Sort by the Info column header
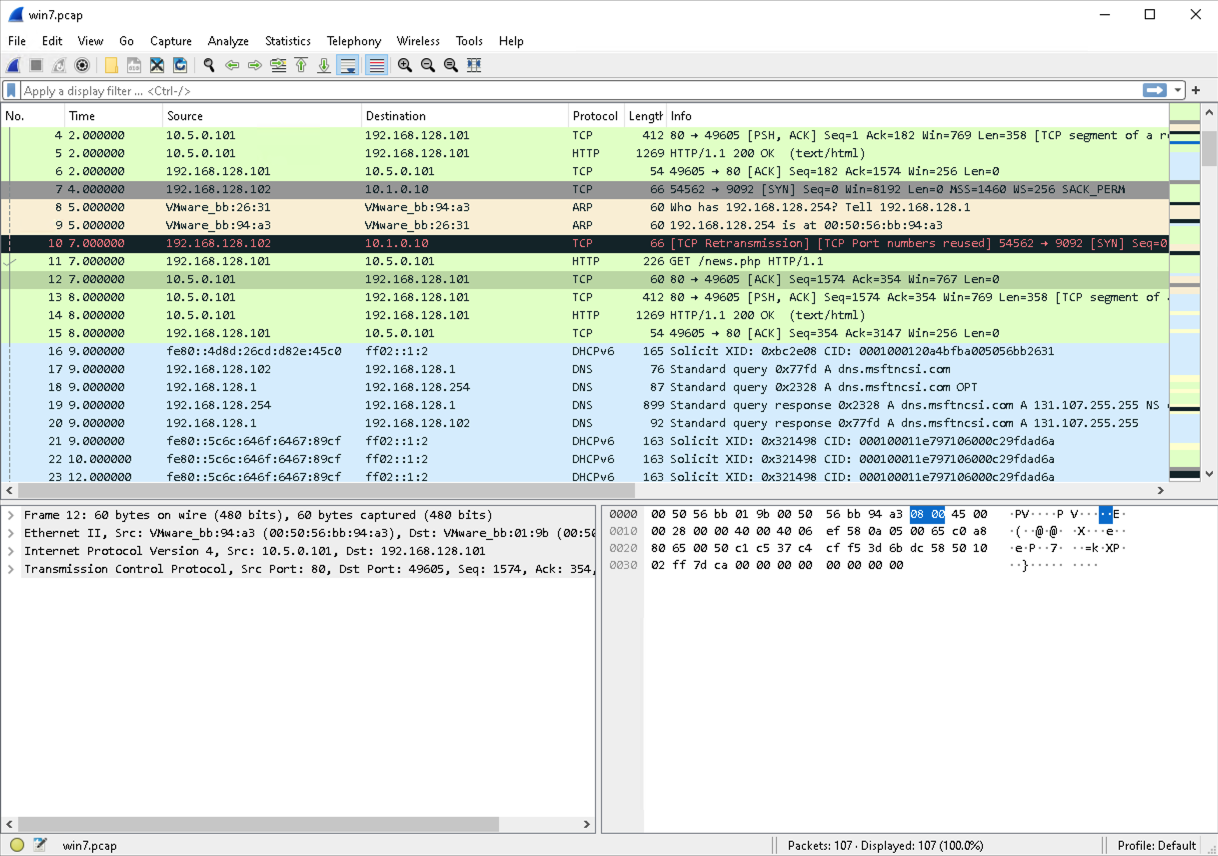Image resolution: width=1218 pixels, height=856 pixels. [917, 116]
